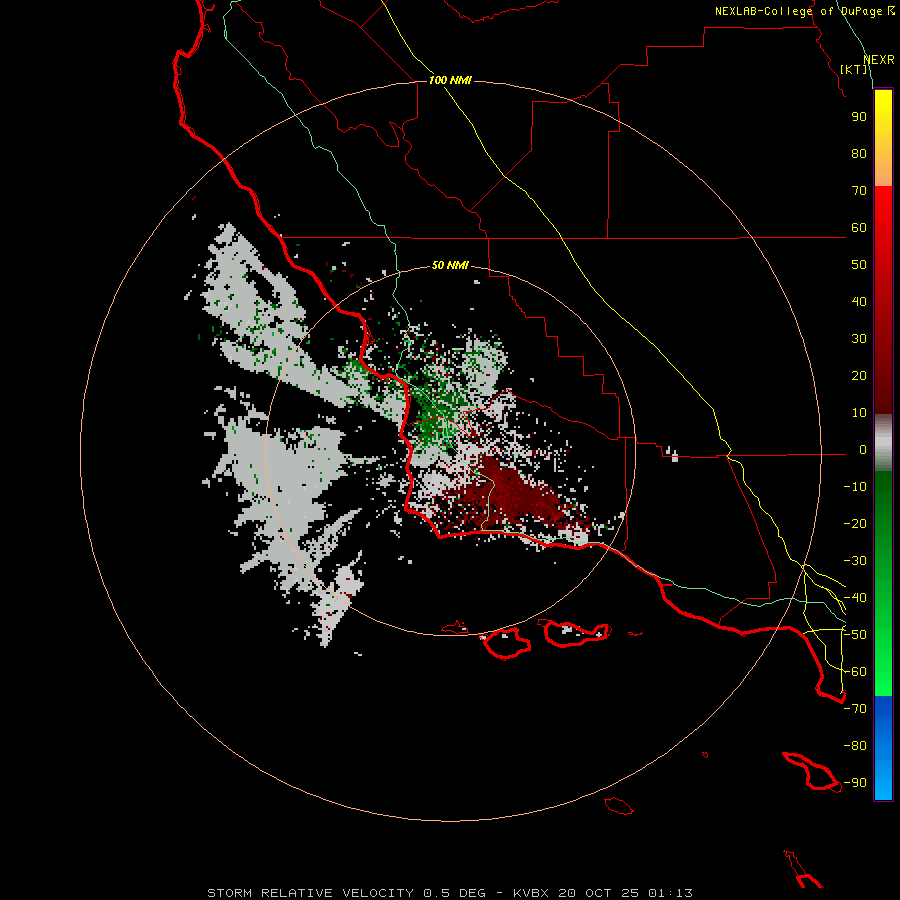900x900 pixels.
Task: Click the -20 value on velocity scale
Action: pyautogui.click(x=855, y=523)
